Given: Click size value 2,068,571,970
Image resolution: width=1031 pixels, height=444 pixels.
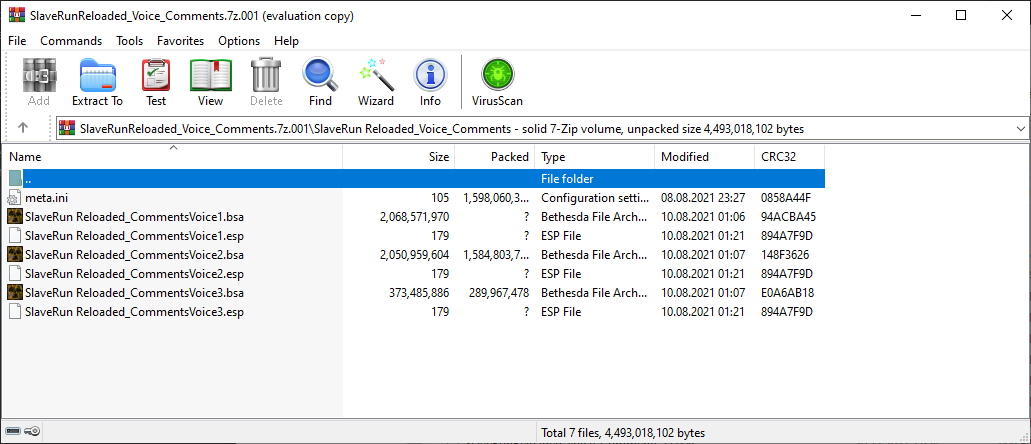Looking at the screenshot, I should pyautogui.click(x=414, y=216).
